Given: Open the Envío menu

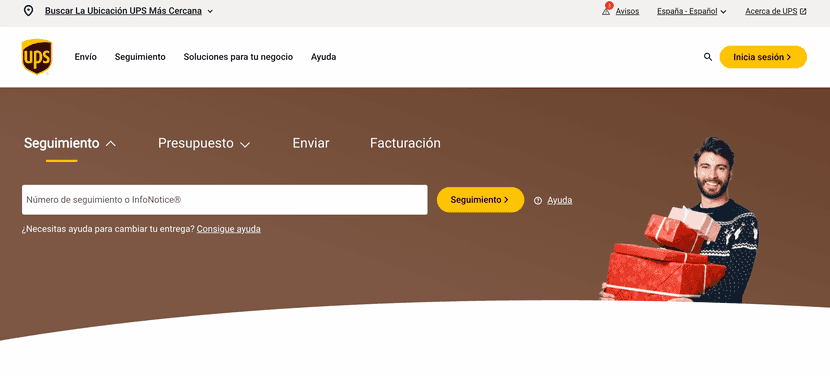Looking at the screenshot, I should coord(86,57).
